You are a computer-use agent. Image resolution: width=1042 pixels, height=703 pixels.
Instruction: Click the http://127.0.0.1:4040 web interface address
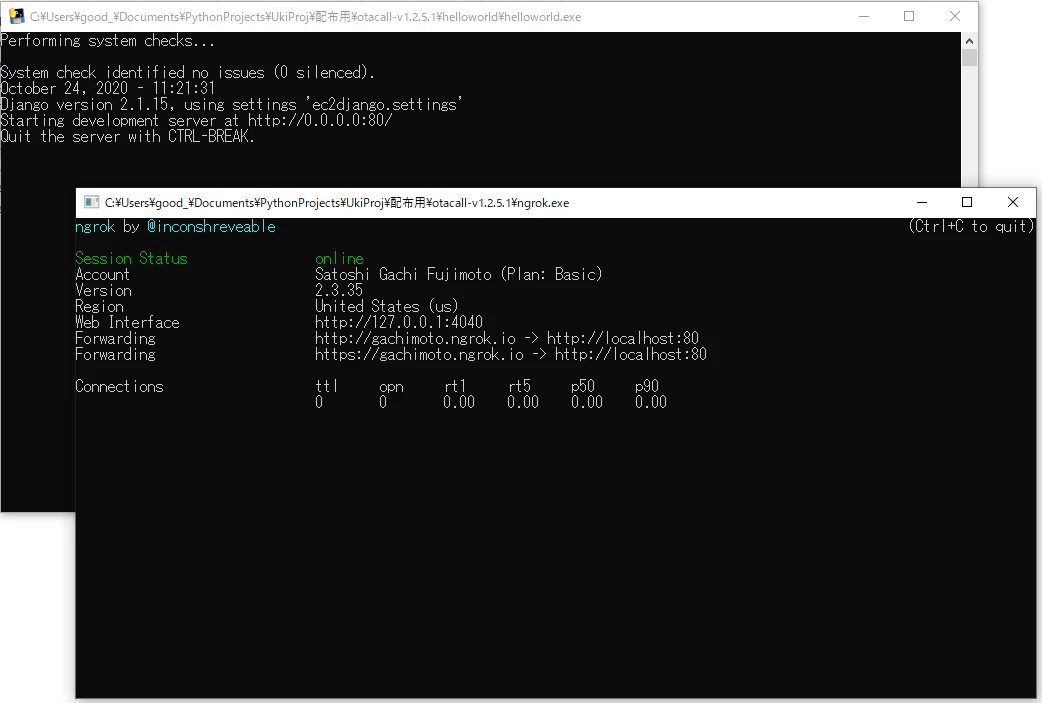[399, 322]
